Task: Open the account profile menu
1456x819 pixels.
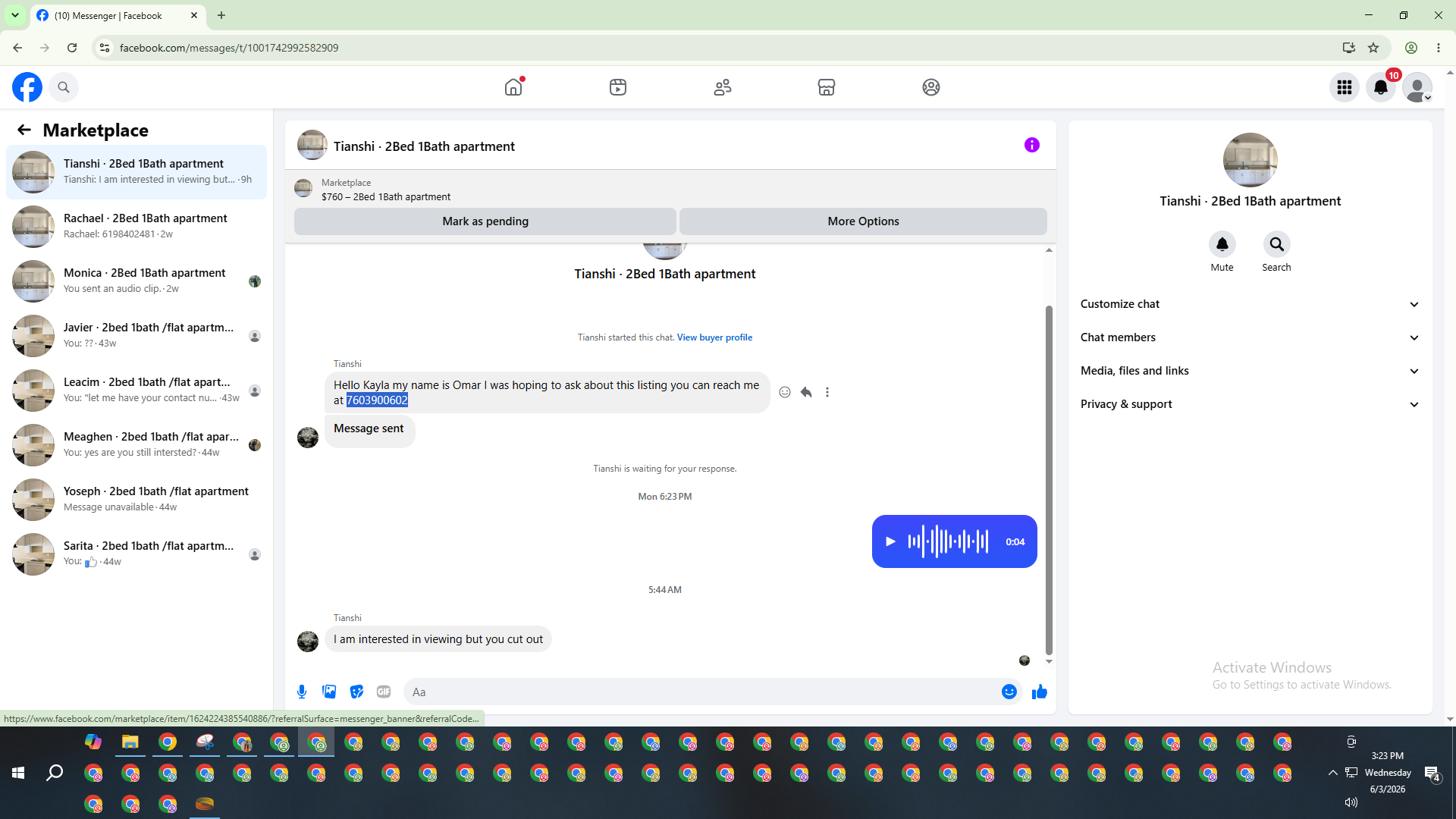Action: coord(1417,87)
